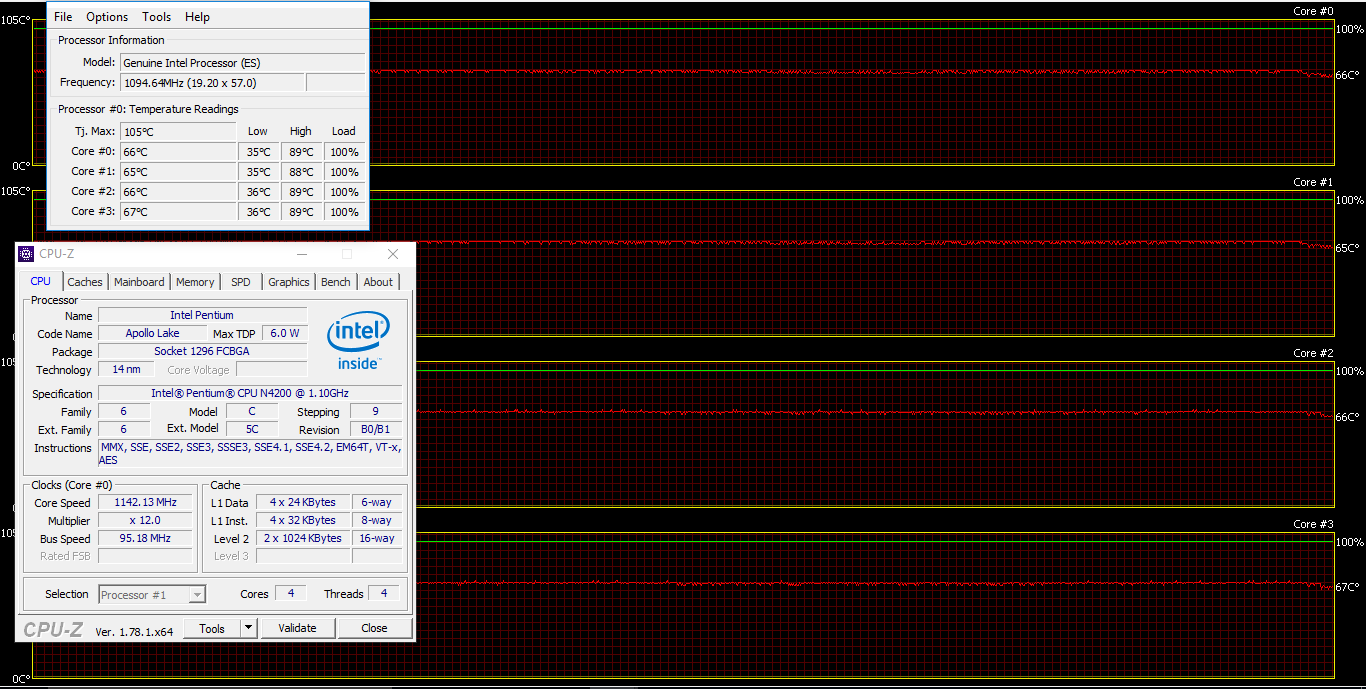The width and height of the screenshot is (1366, 689).
Task: Click the Level 2 value 2 x 1024 KBytes
Action: click(303, 539)
